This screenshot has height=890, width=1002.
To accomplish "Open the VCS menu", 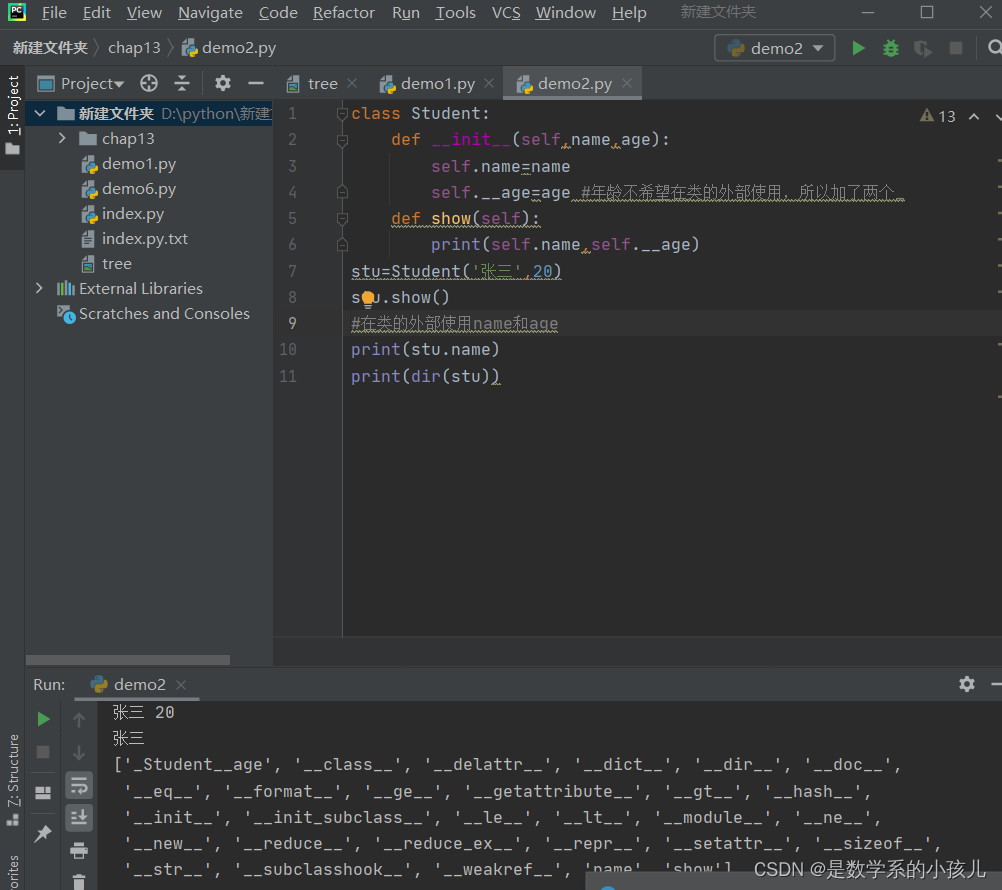I will [x=506, y=13].
